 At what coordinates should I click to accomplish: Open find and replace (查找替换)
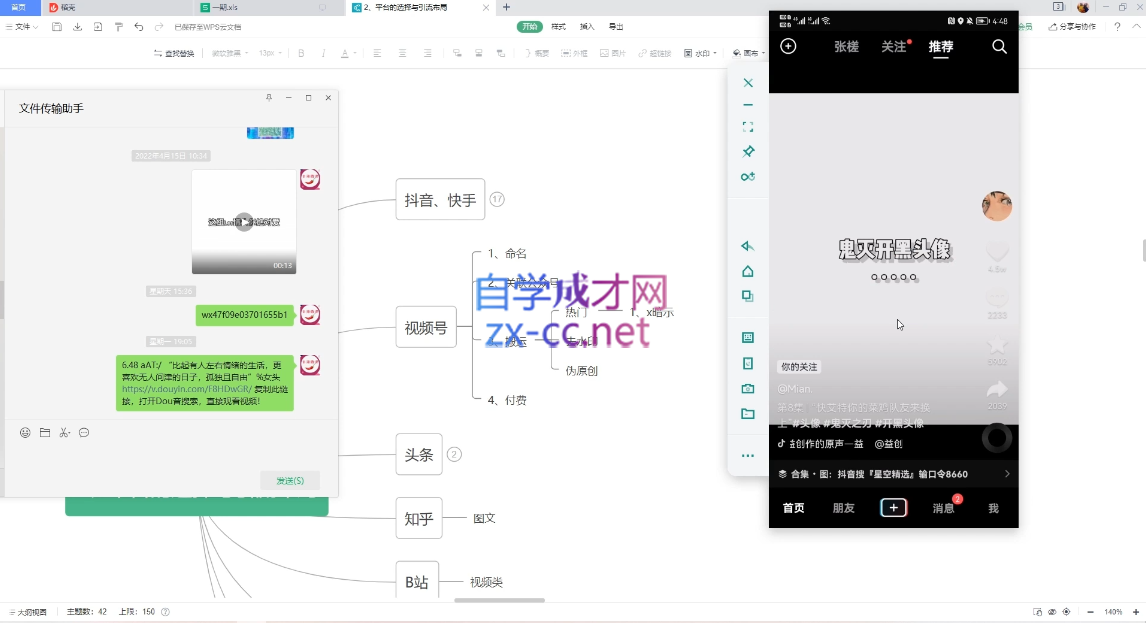[174, 53]
